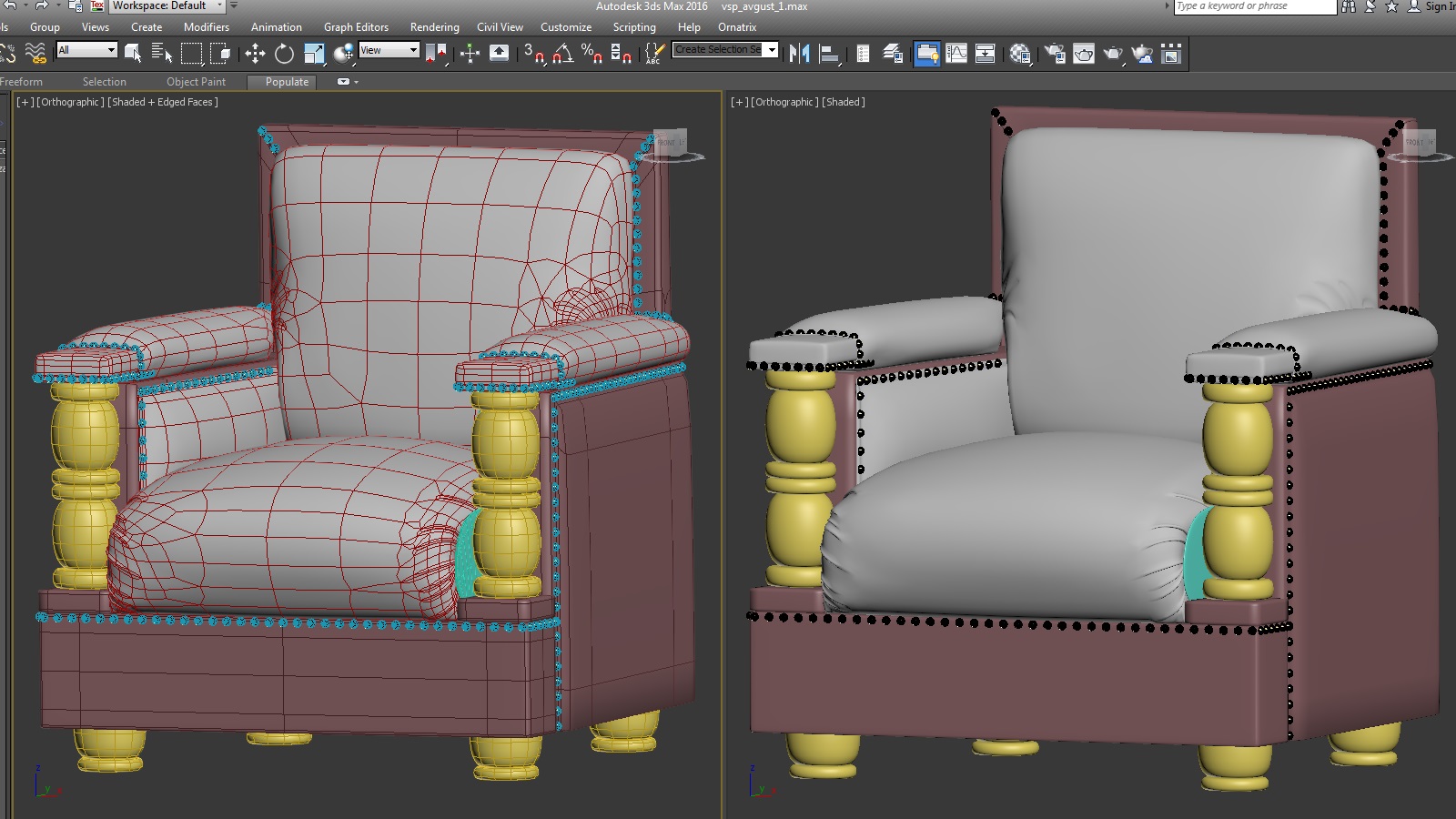Toggle the 3D Snaps button

coord(532,54)
